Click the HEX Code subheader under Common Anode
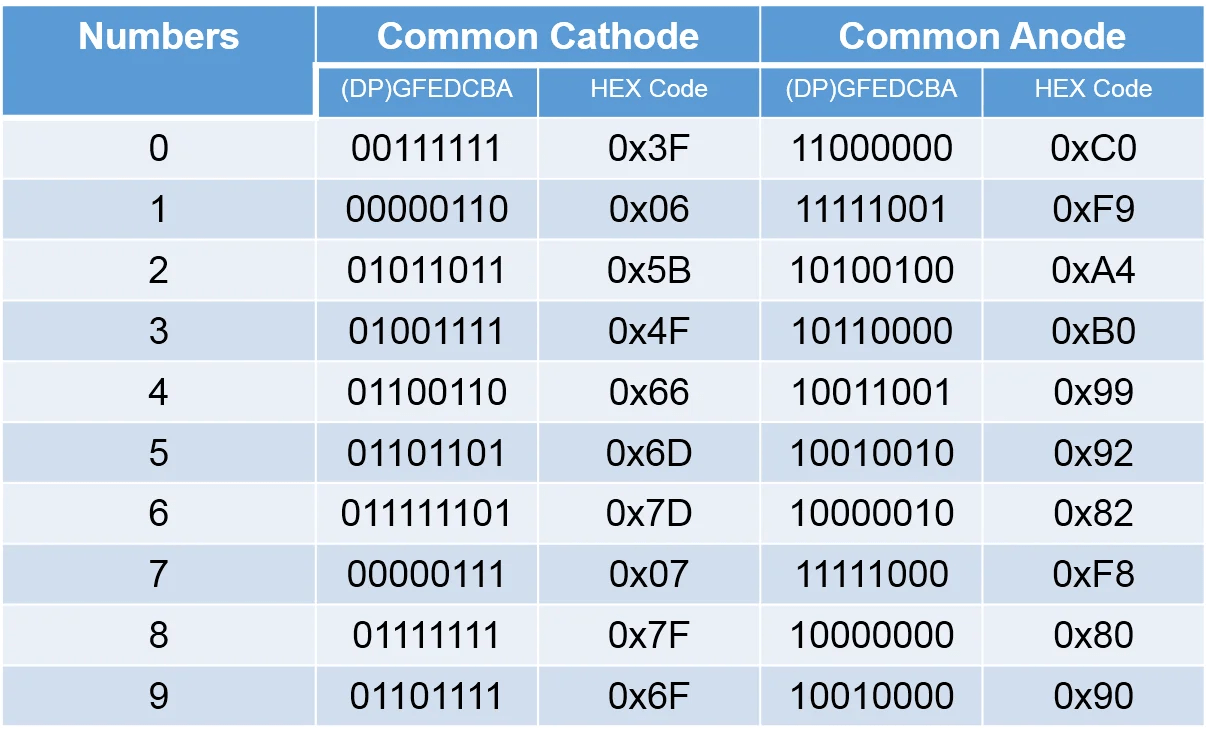The image size is (1209, 741). point(1093,89)
